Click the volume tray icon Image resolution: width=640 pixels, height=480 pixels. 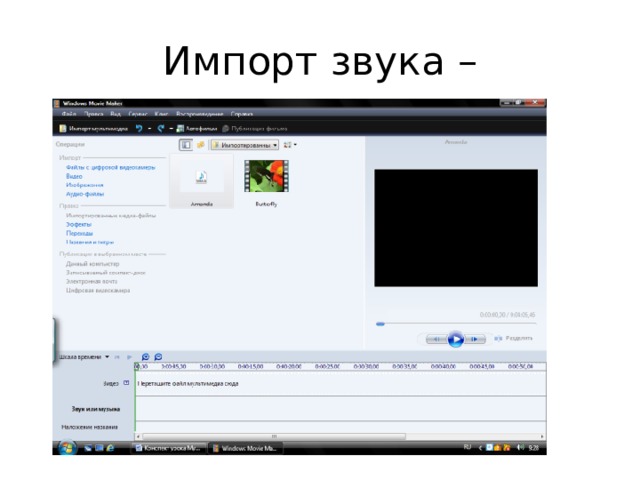pos(520,447)
